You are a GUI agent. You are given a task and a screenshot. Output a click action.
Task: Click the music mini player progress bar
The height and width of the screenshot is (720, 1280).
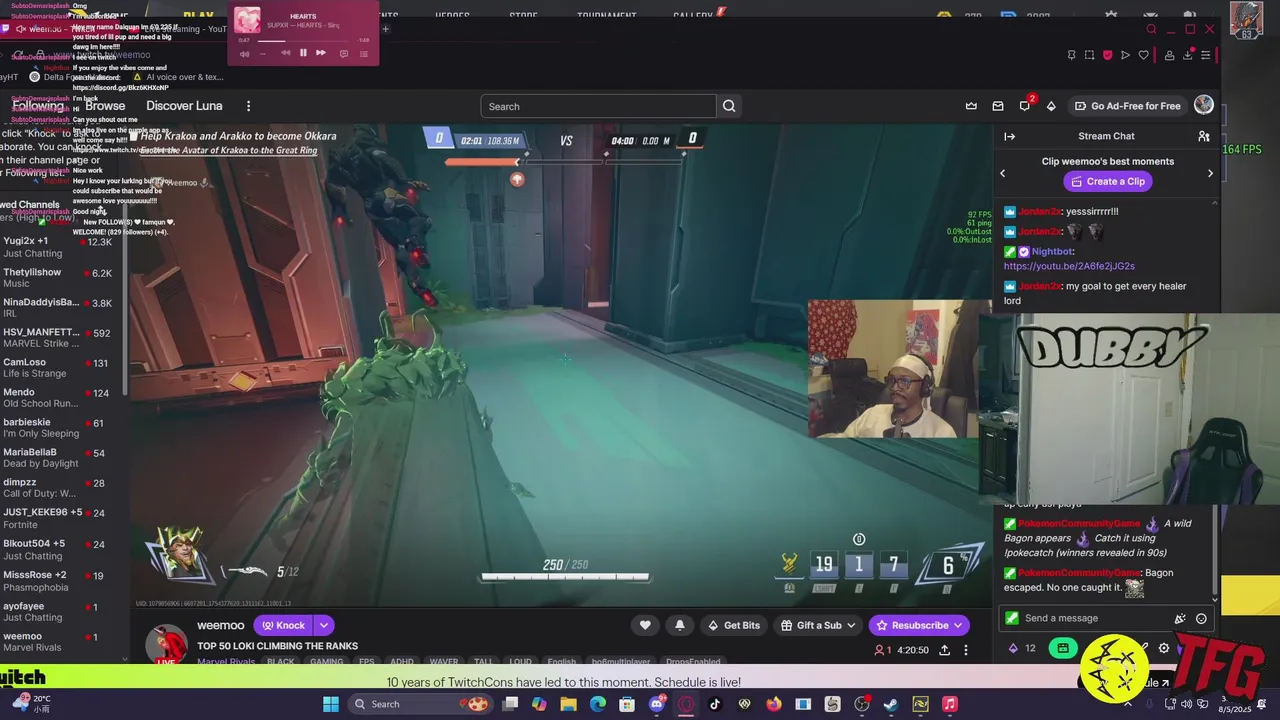pyautogui.click(x=303, y=40)
